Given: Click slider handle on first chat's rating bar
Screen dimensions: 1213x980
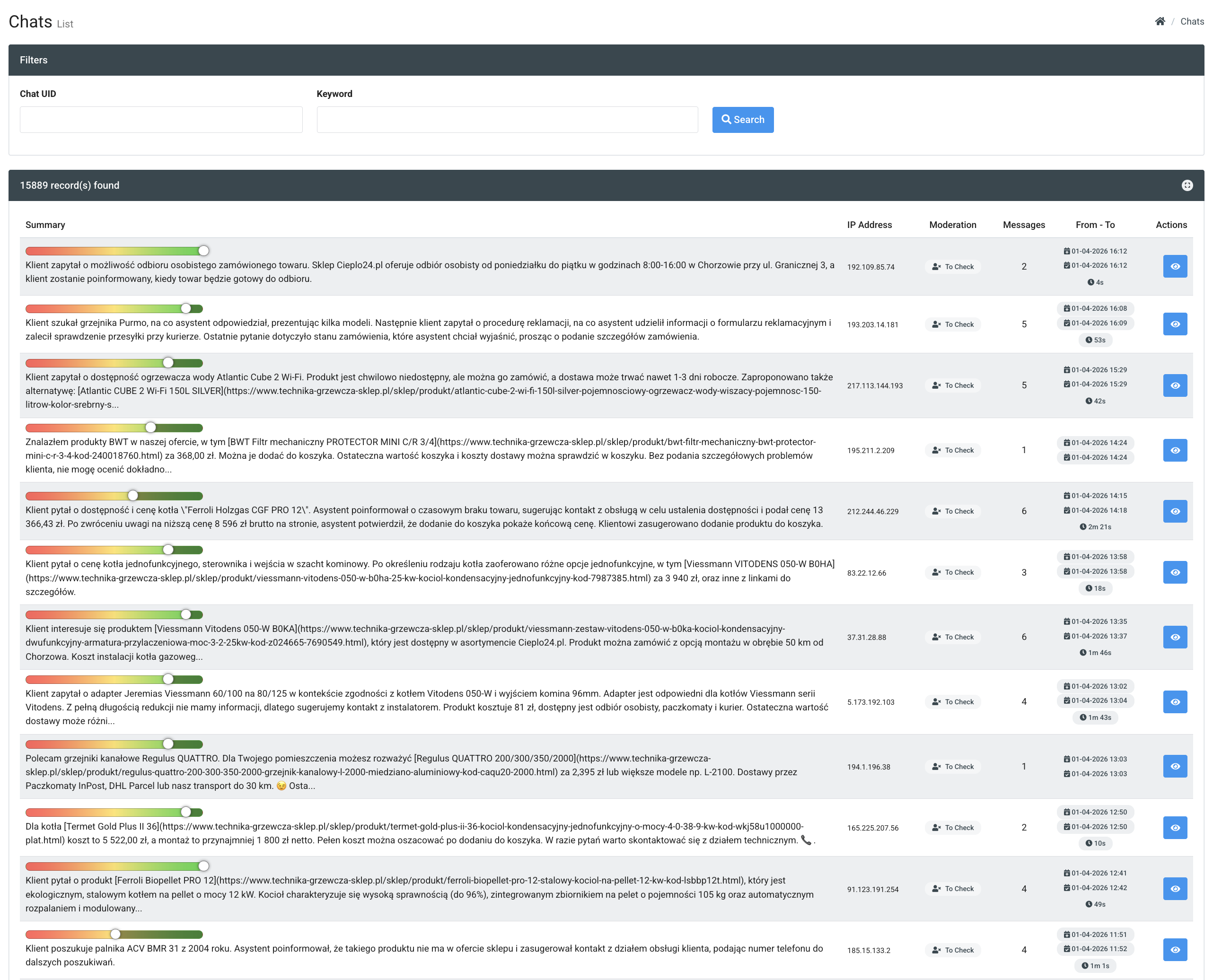Looking at the screenshot, I should 203,251.
